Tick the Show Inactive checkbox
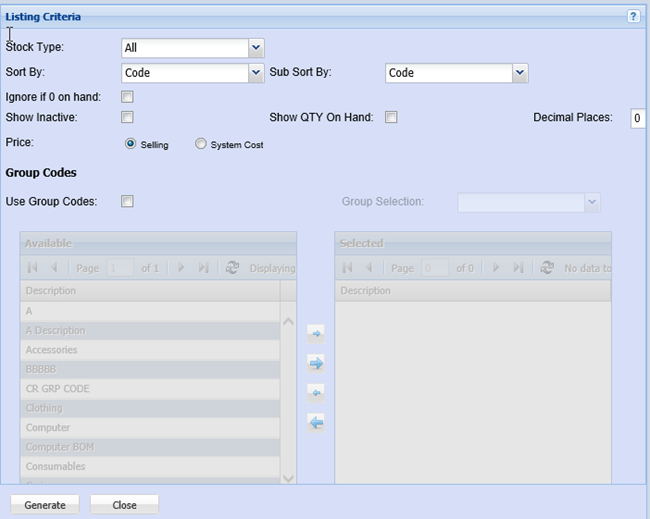The width and height of the screenshot is (650, 519). coord(127,117)
